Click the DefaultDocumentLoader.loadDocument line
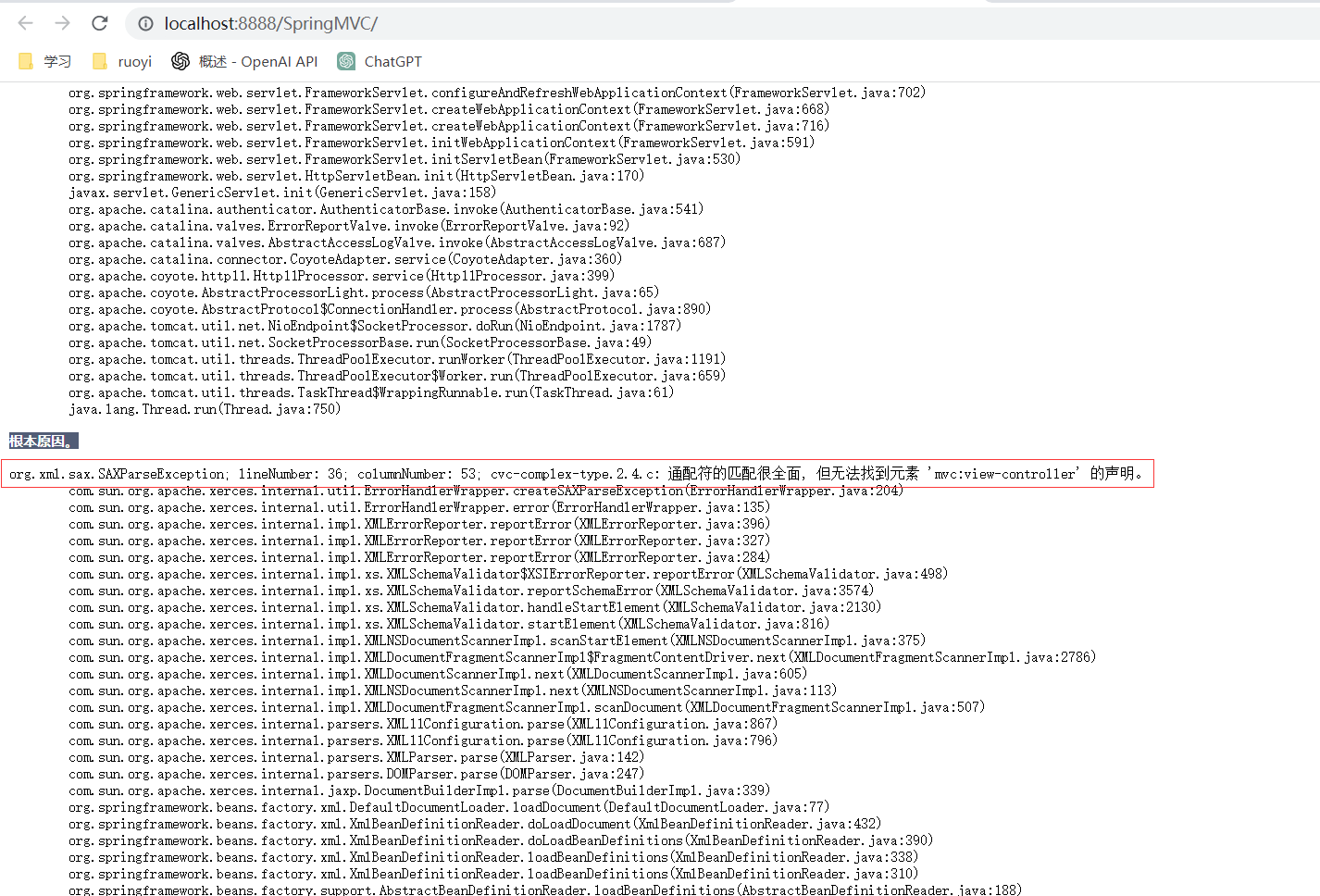Image resolution: width=1320 pixels, height=896 pixels. tap(449, 807)
